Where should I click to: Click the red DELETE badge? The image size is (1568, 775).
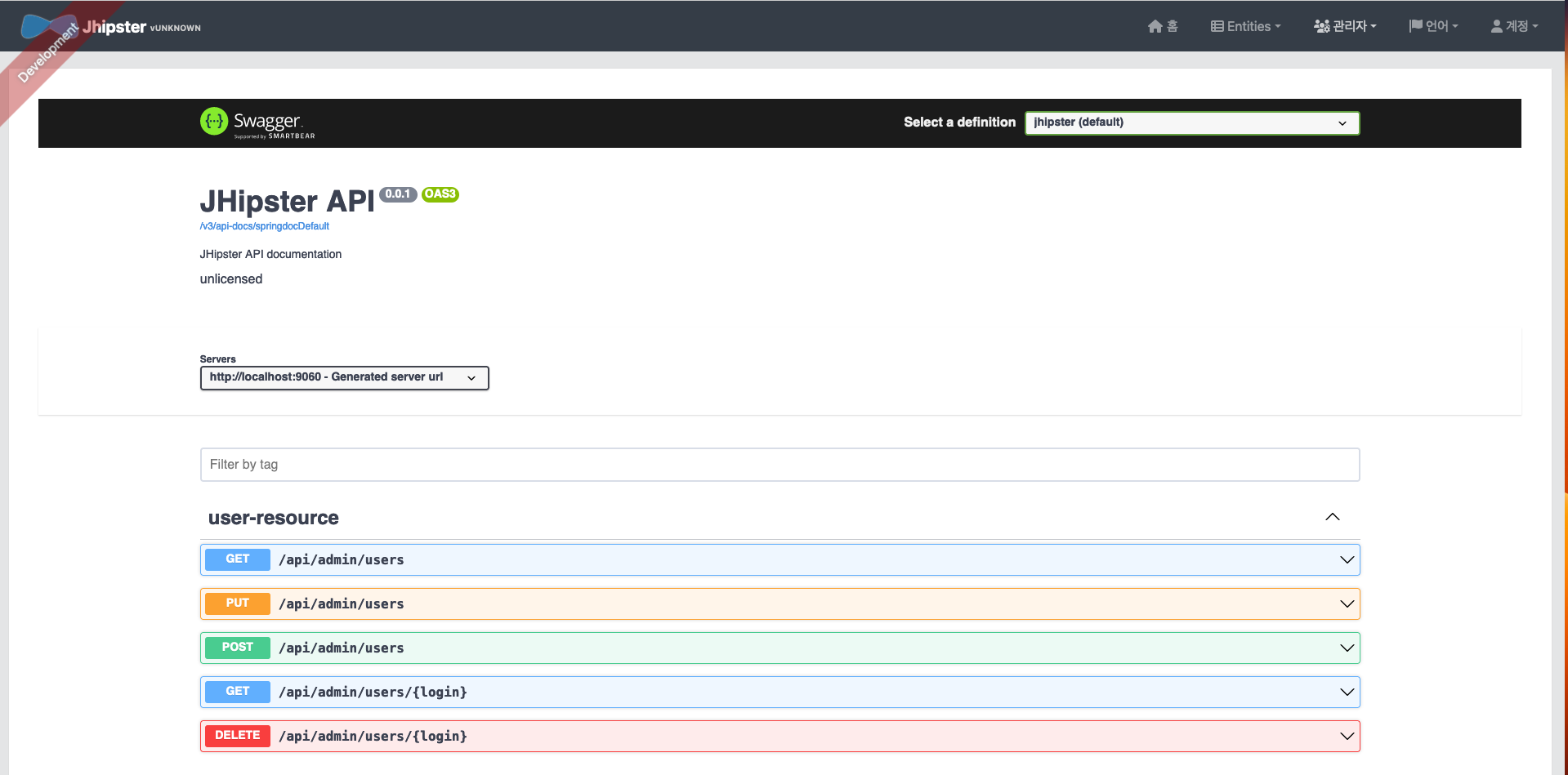[237, 736]
